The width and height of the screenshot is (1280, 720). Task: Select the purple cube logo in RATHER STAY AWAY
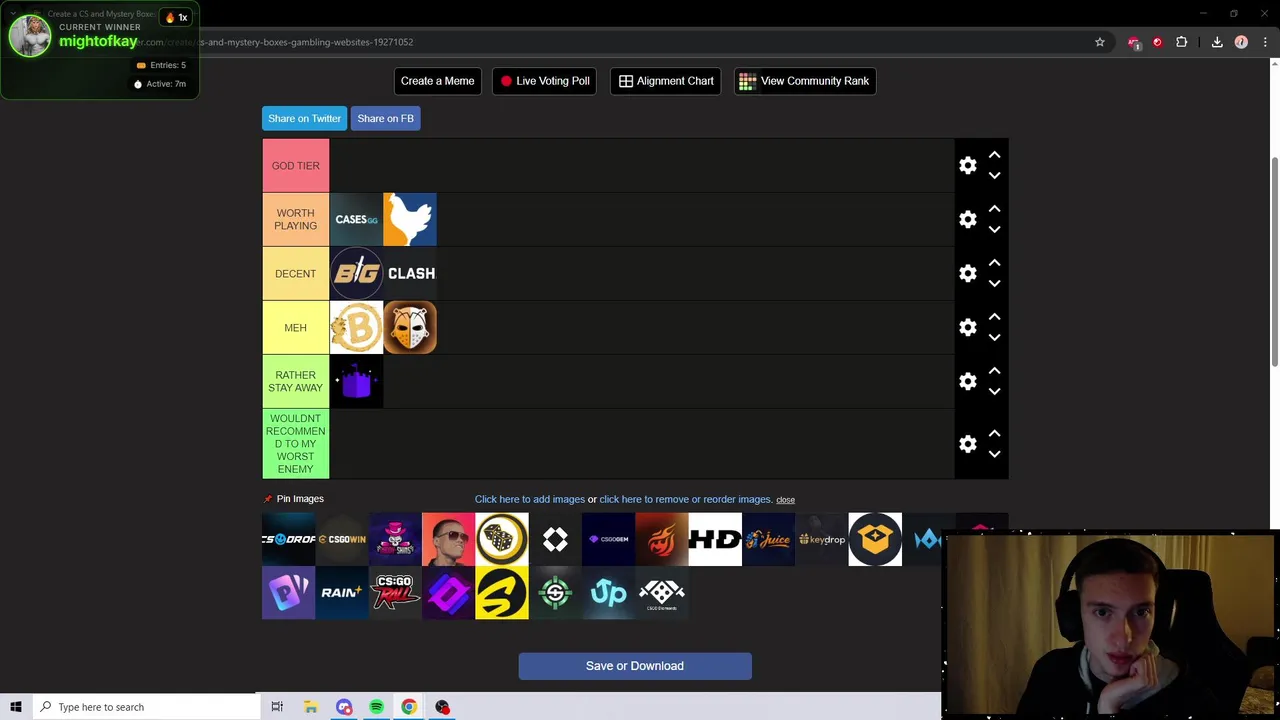click(356, 381)
